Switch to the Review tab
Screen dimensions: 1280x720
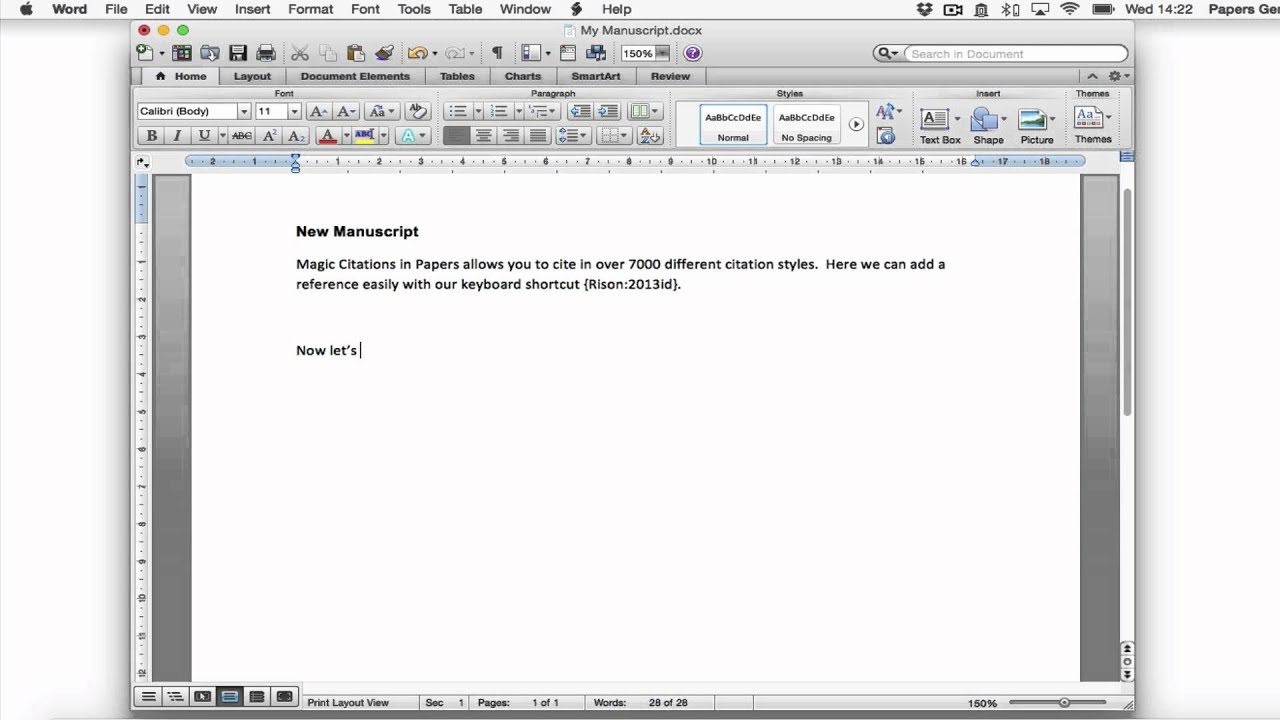click(670, 76)
